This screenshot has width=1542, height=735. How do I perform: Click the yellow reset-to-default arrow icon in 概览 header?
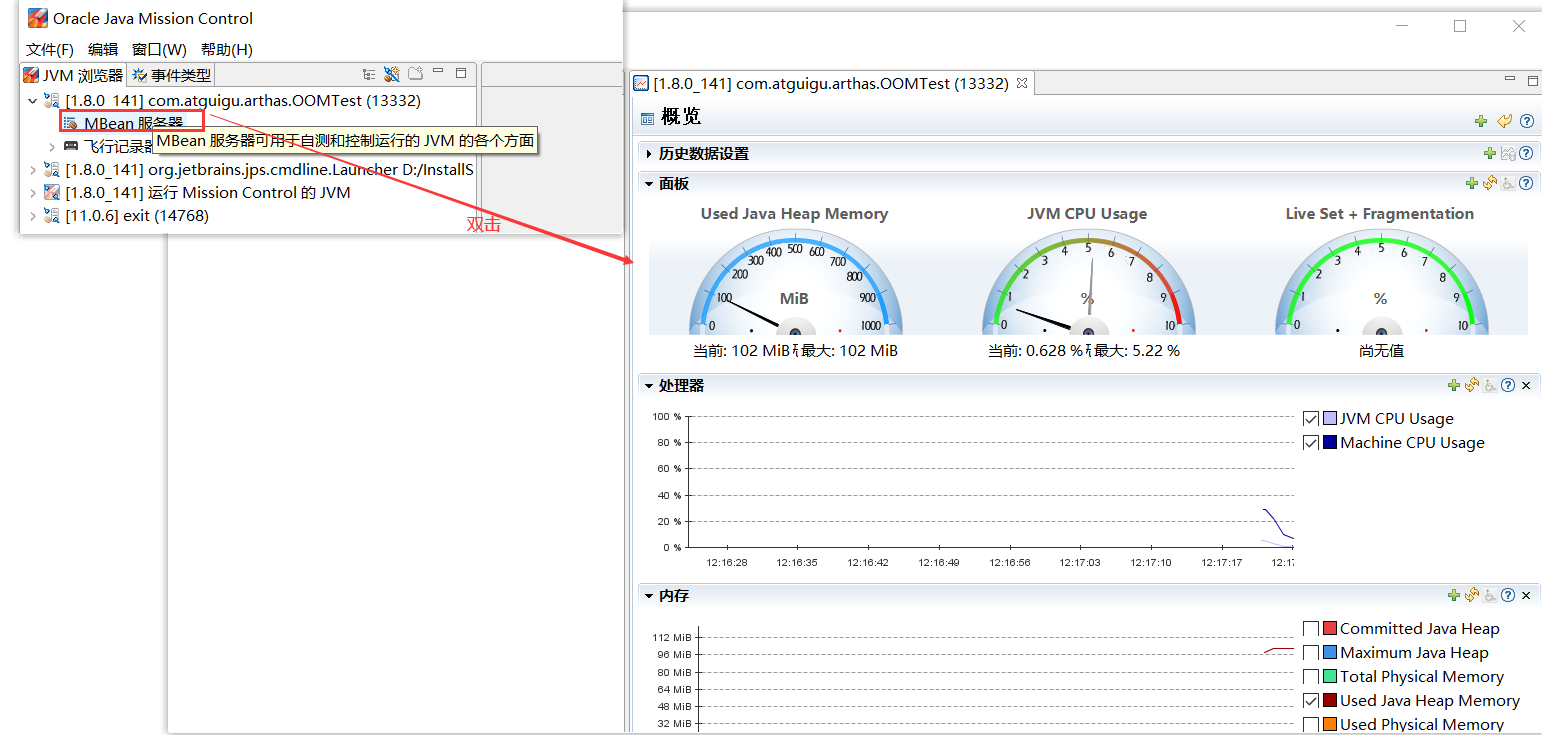tap(1504, 121)
